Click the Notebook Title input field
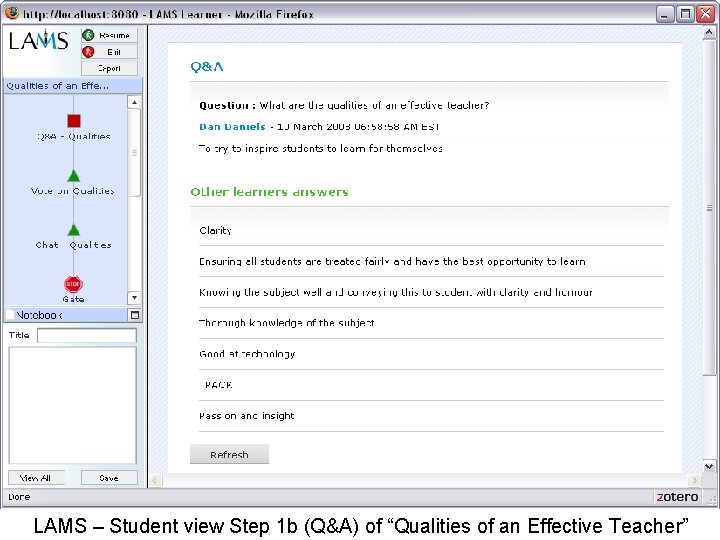This screenshot has width=720, height=540. pos(87,335)
